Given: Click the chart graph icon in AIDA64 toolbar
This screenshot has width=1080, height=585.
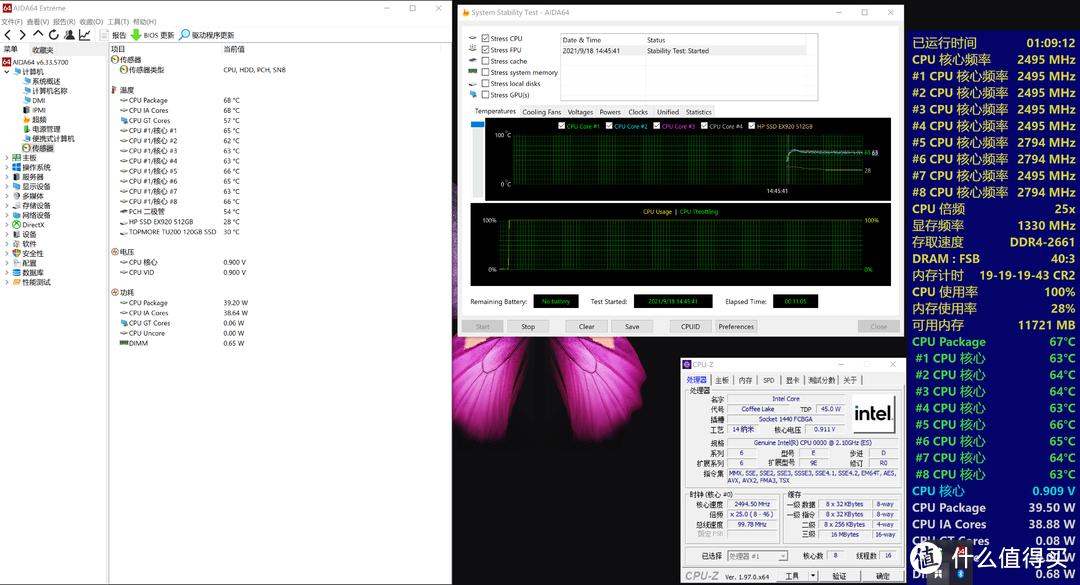Looking at the screenshot, I should tap(86, 35).
